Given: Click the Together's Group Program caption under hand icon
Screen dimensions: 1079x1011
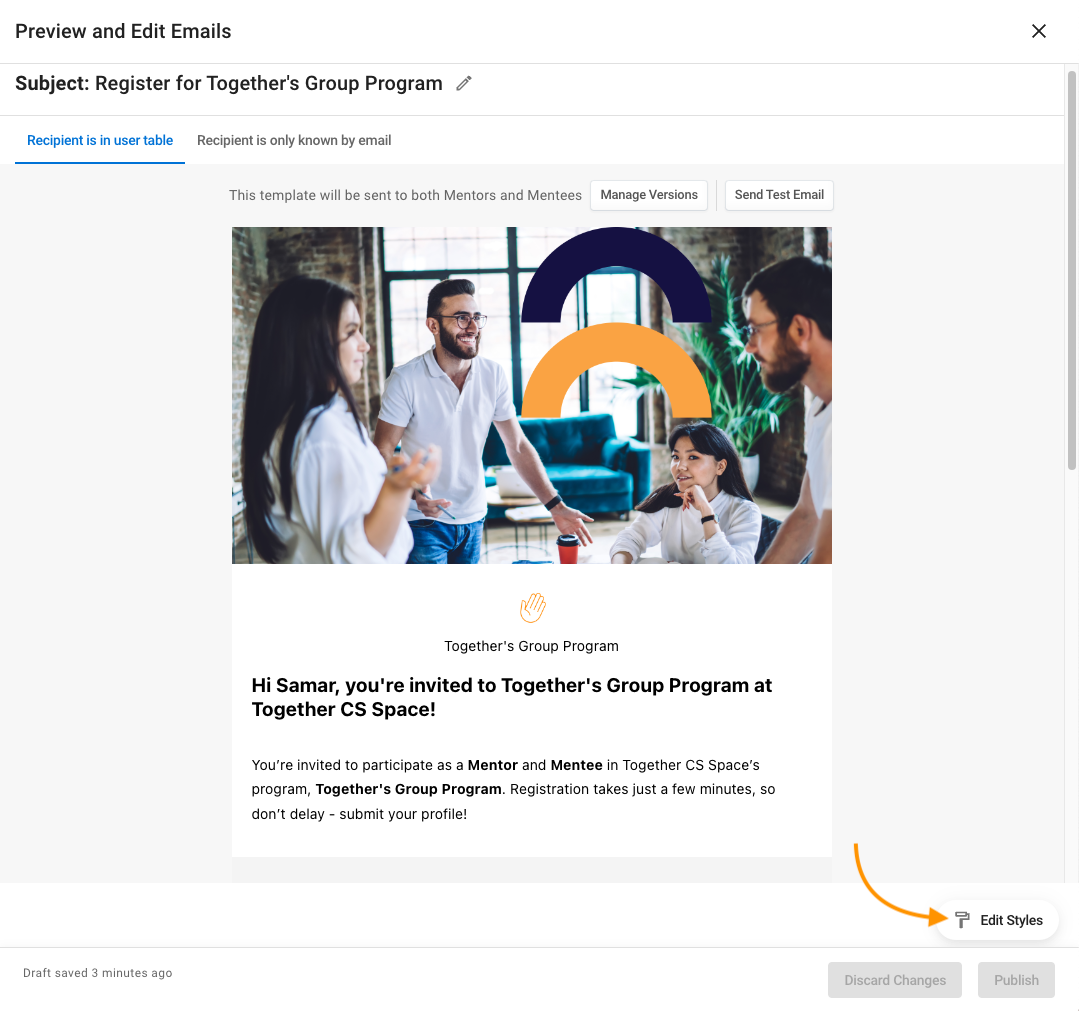Looking at the screenshot, I should (x=531, y=646).
